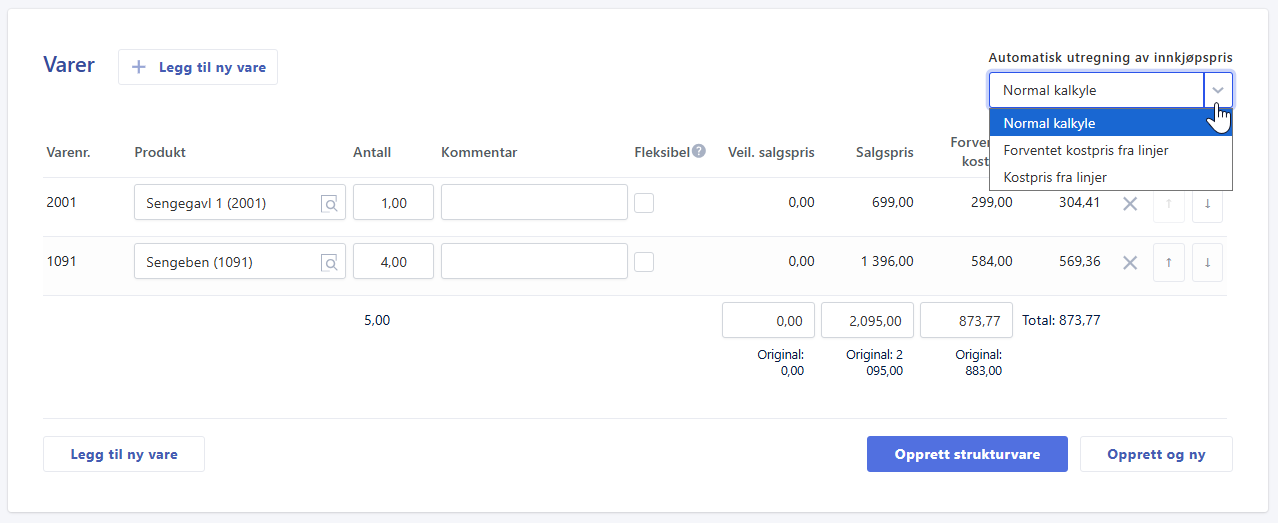The width and height of the screenshot is (1278, 523).
Task: Click the Kommentar field for Sengegavl 1
Action: click(534, 203)
